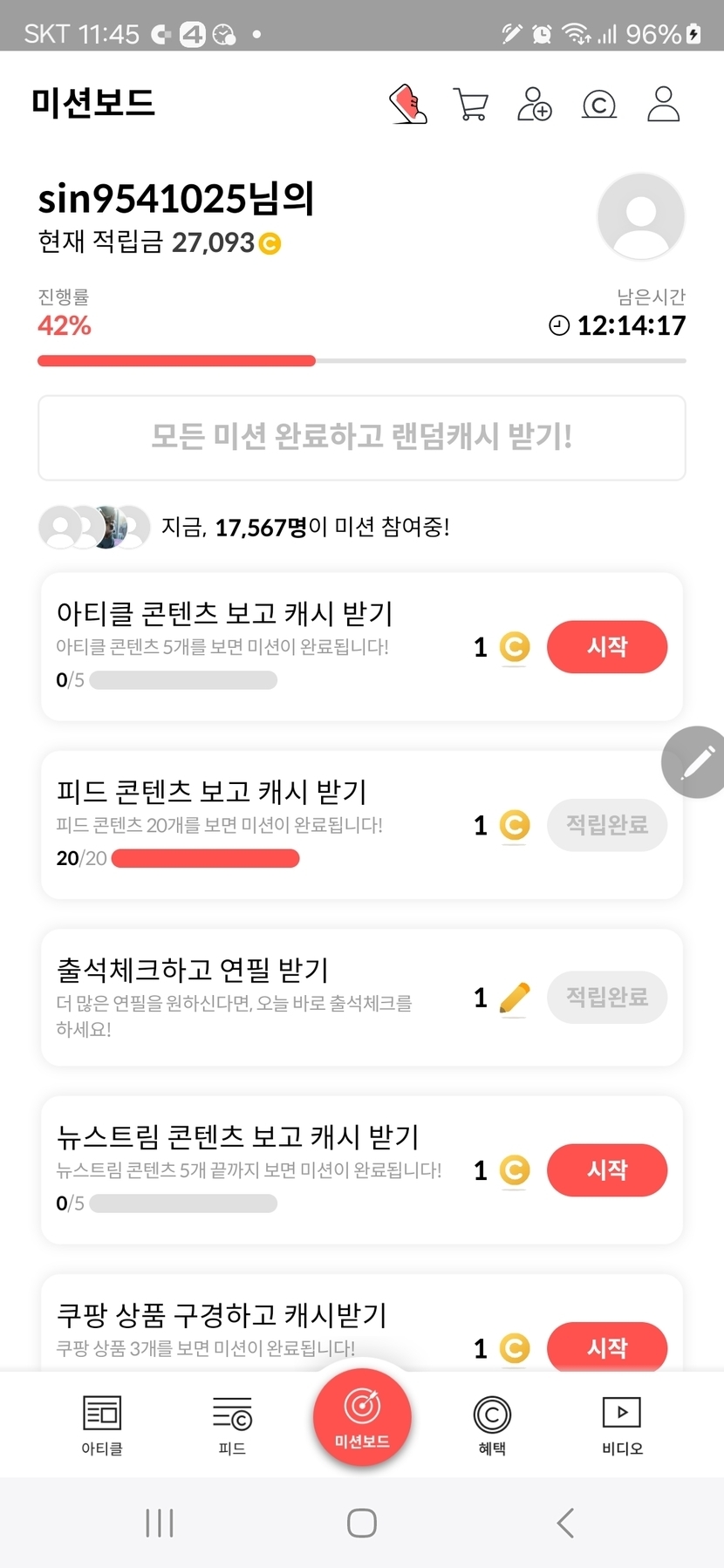Switch to the 피드 tab

[x=232, y=1425]
